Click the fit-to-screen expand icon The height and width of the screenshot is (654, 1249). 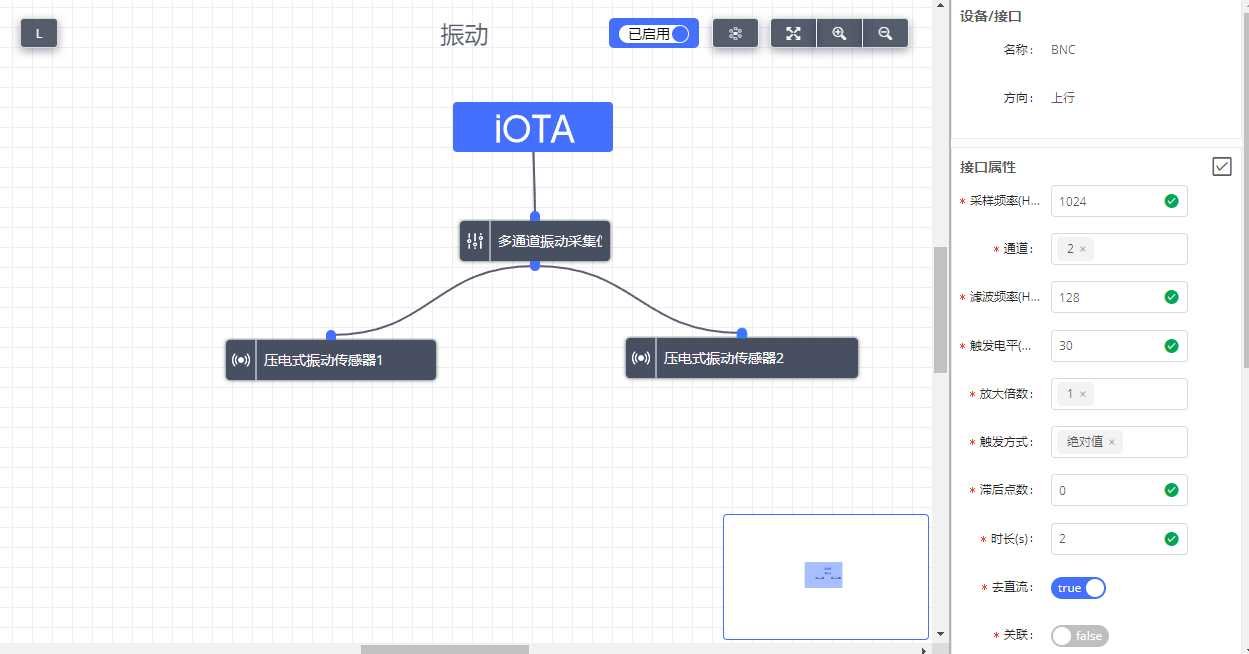(x=793, y=33)
